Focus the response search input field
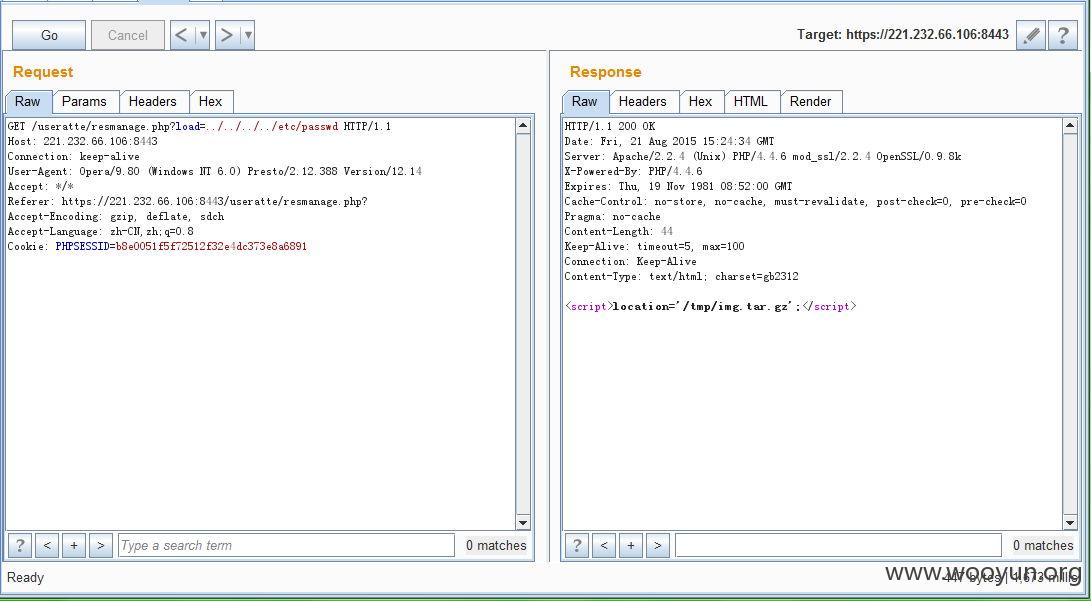Image resolution: width=1091 pixels, height=601 pixels. [x=838, y=545]
